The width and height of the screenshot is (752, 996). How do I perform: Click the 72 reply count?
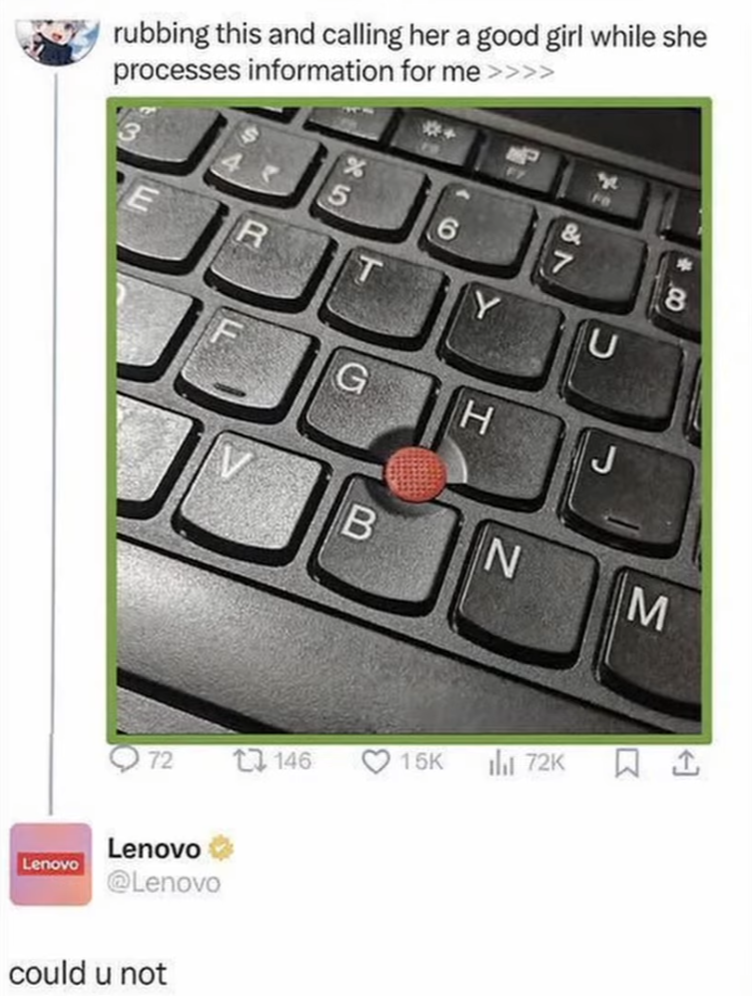point(161,760)
